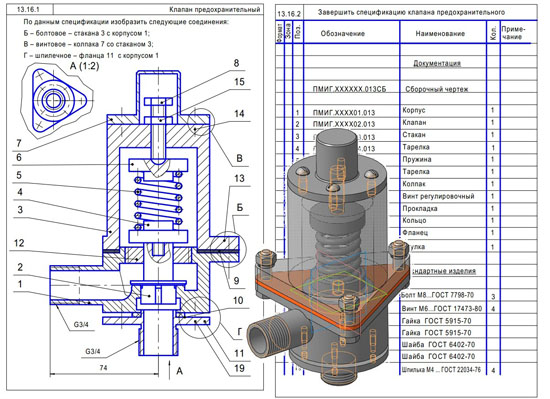The height and width of the screenshot is (399, 550).
Task: Click the Наименование column header
Action: 440,34
